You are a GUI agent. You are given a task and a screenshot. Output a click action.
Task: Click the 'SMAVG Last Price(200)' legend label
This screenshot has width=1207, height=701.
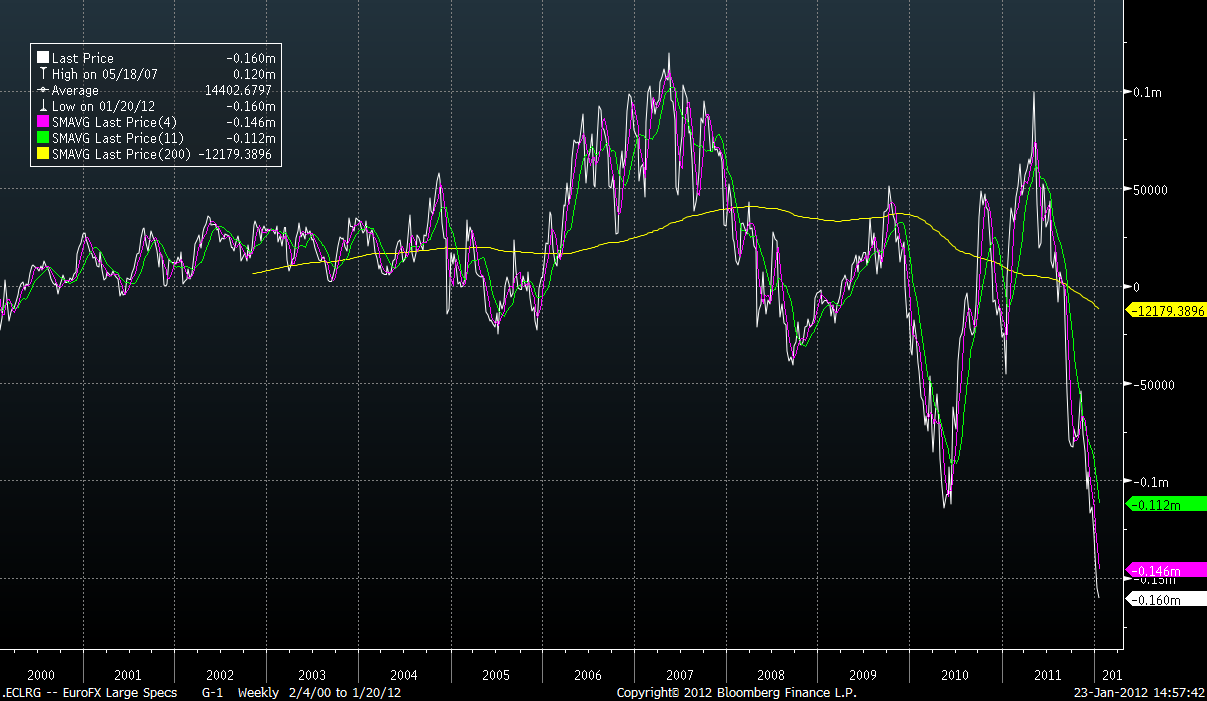point(122,155)
